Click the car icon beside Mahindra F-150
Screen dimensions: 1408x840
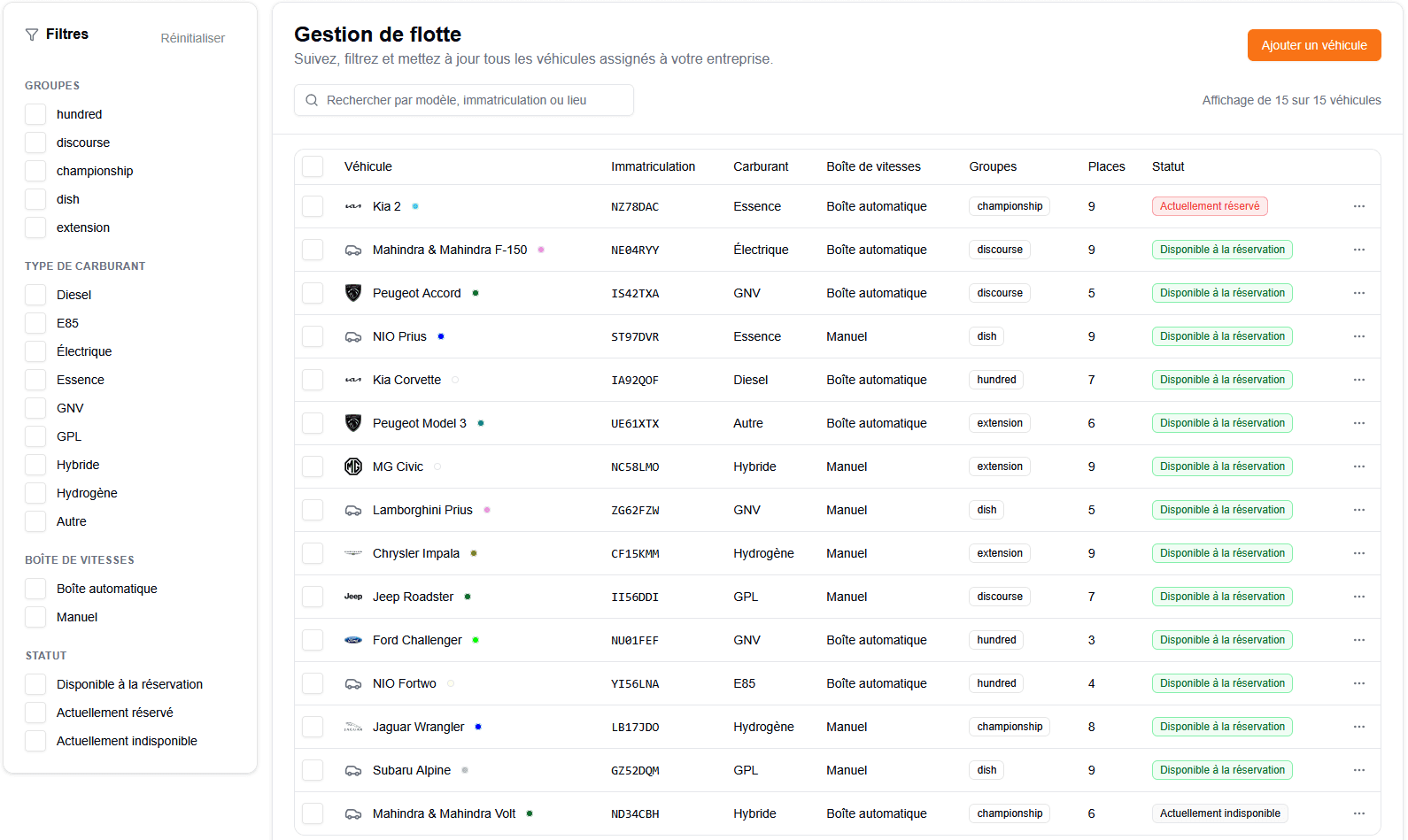(x=353, y=250)
